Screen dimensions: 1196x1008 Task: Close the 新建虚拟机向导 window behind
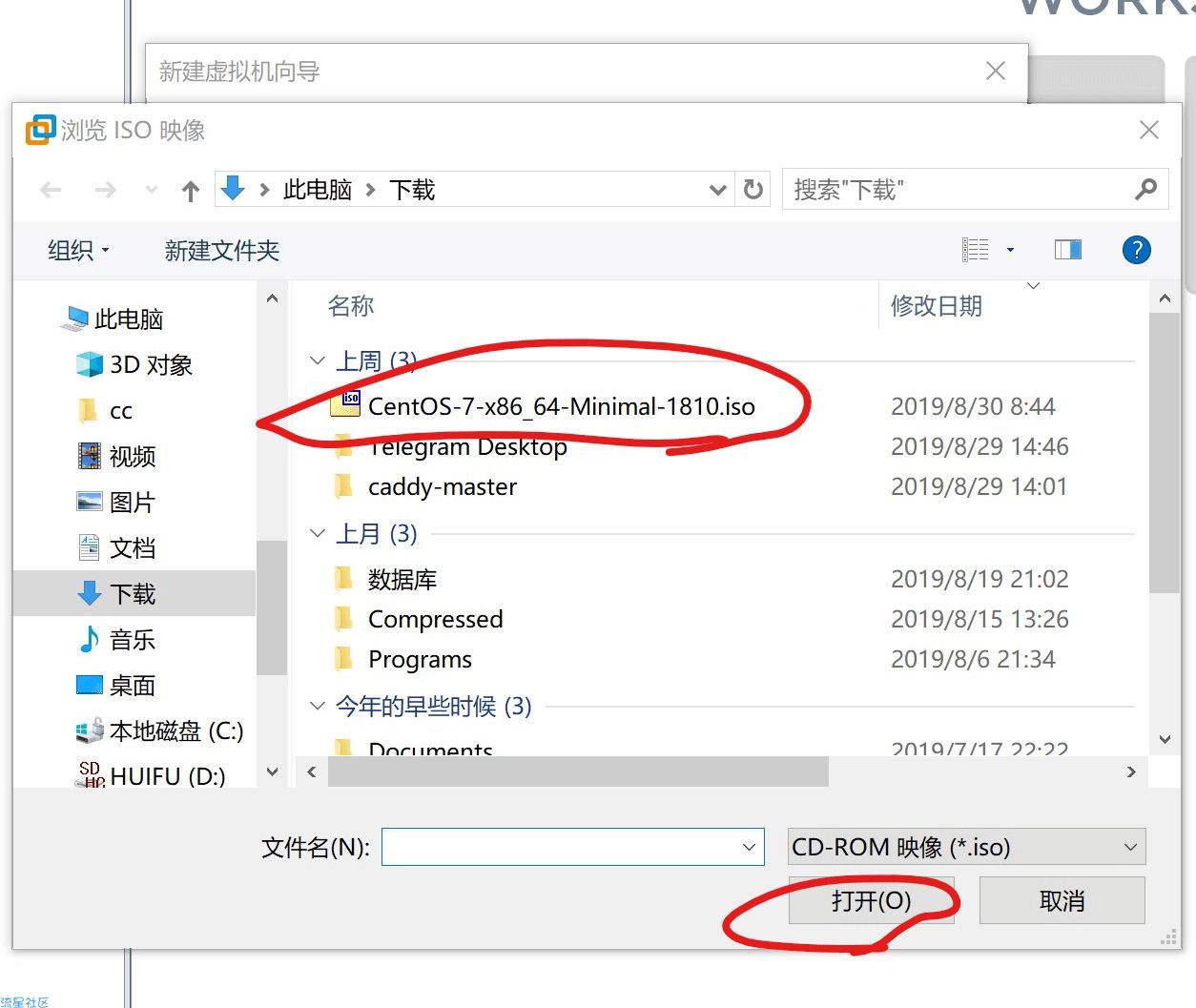pyautogui.click(x=996, y=71)
